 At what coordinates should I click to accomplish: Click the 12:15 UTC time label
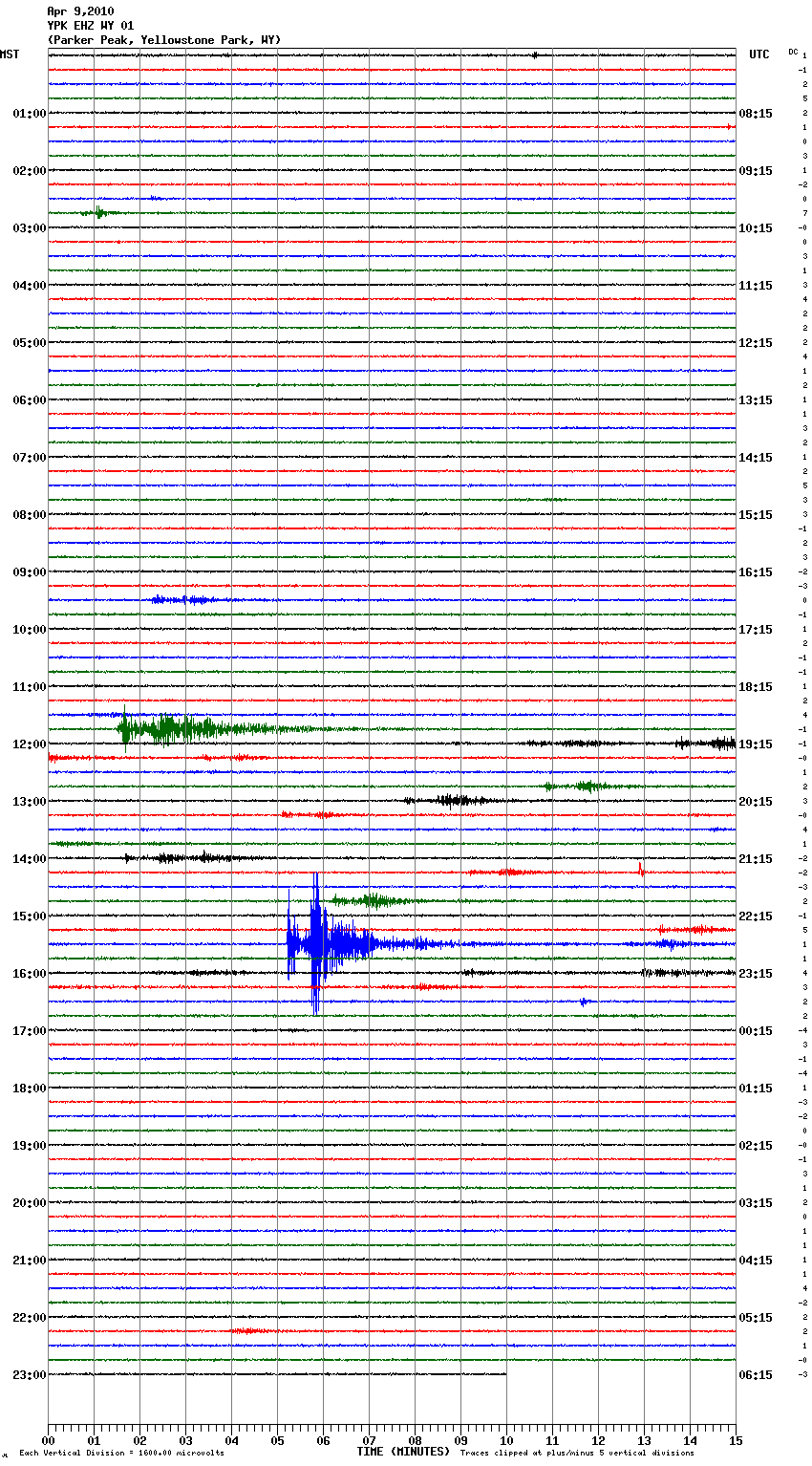pyautogui.click(x=756, y=343)
